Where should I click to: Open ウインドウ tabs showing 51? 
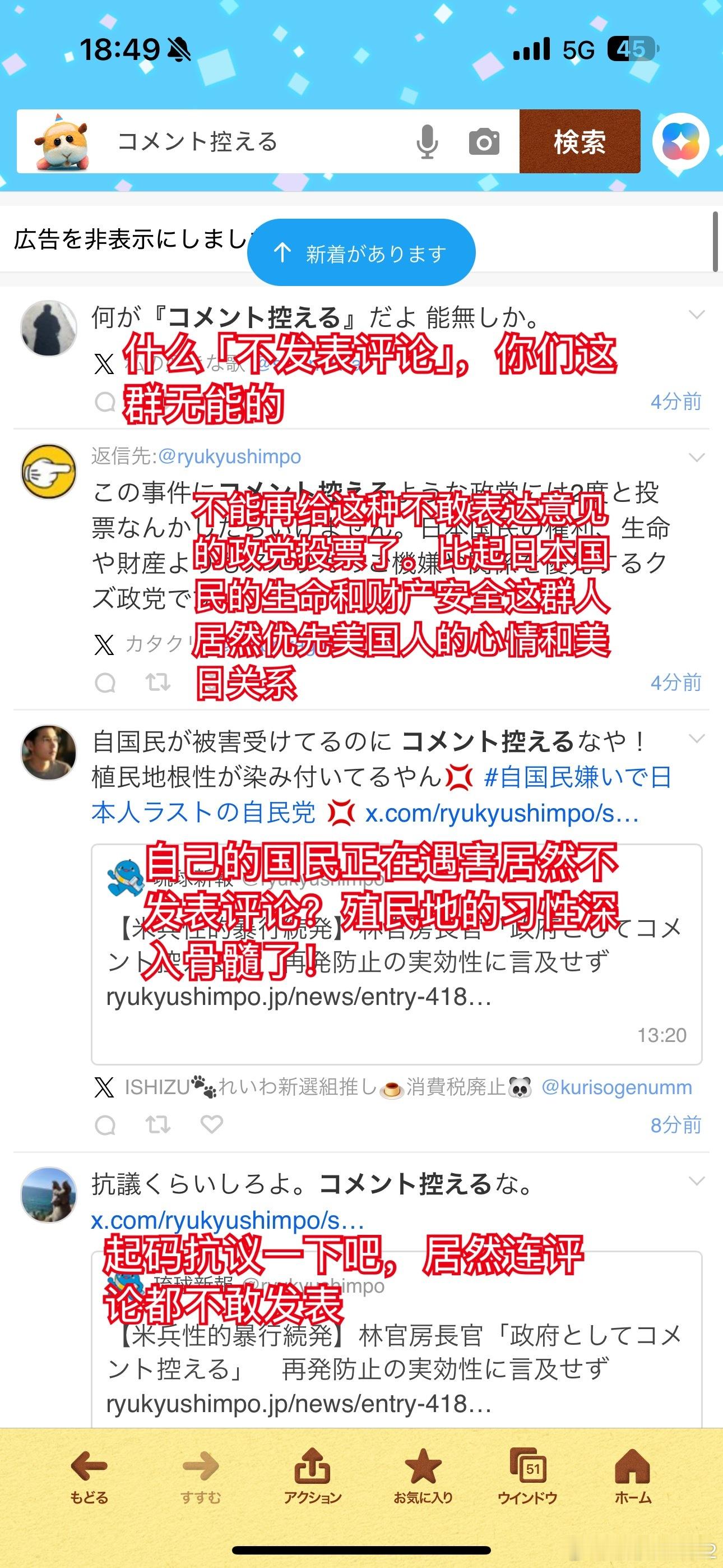(x=527, y=1476)
